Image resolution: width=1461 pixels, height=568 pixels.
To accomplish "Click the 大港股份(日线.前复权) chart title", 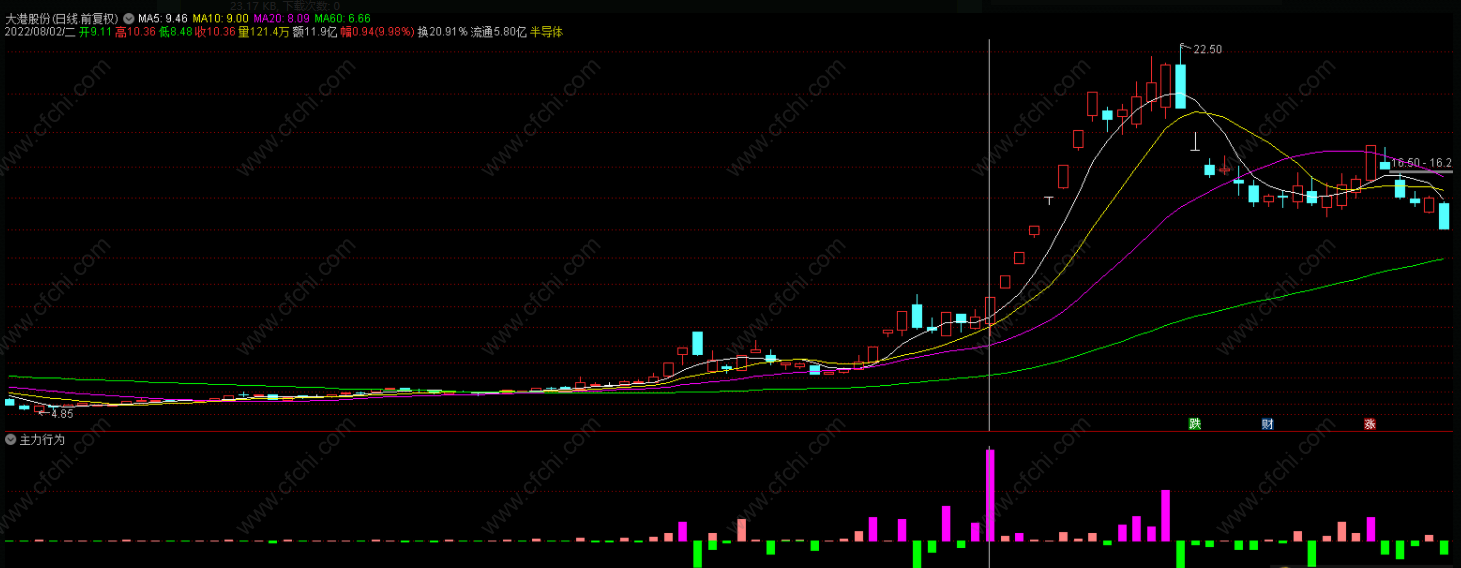I will [x=62, y=19].
